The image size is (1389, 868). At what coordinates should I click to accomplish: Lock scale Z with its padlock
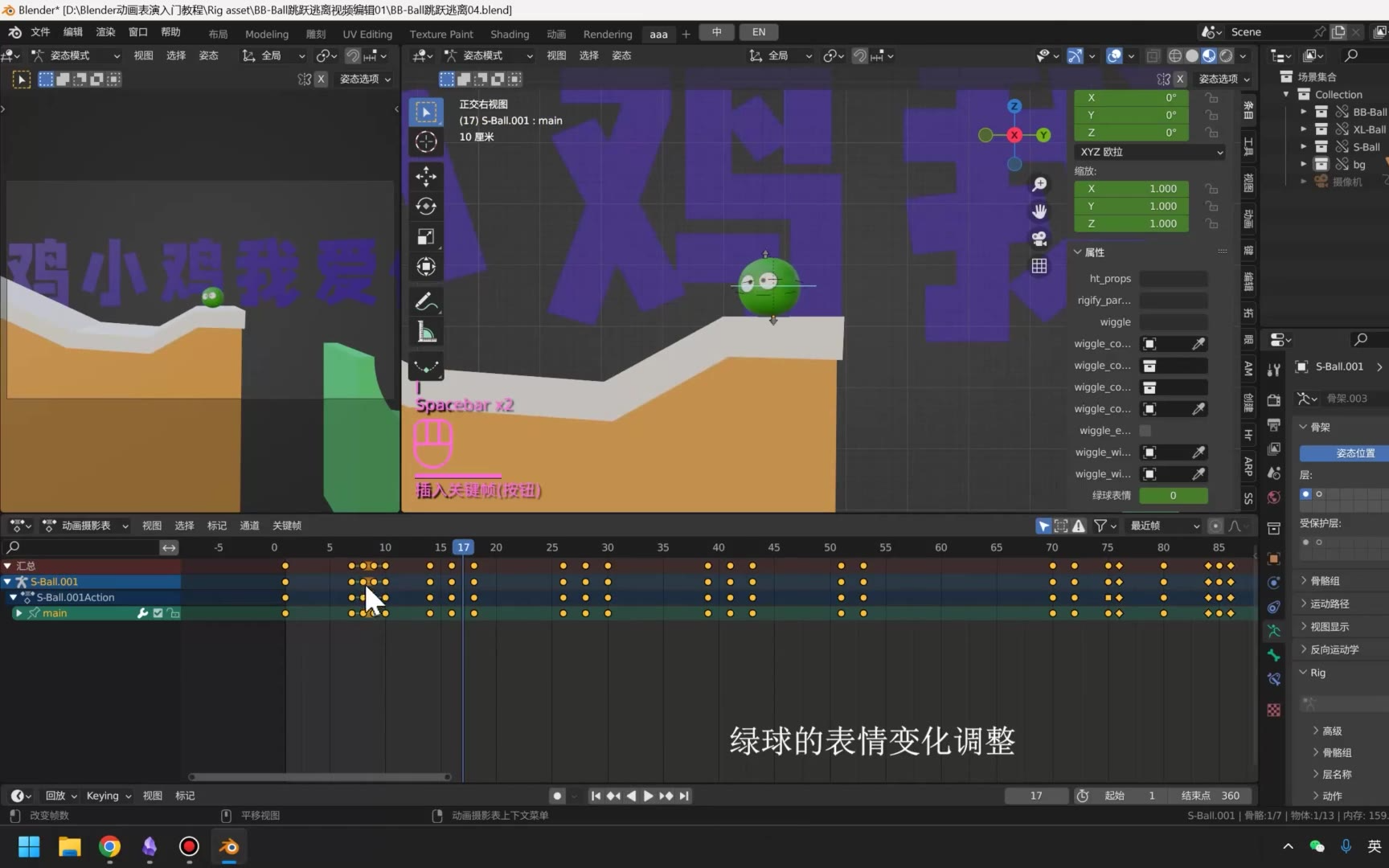(x=1211, y=223)
